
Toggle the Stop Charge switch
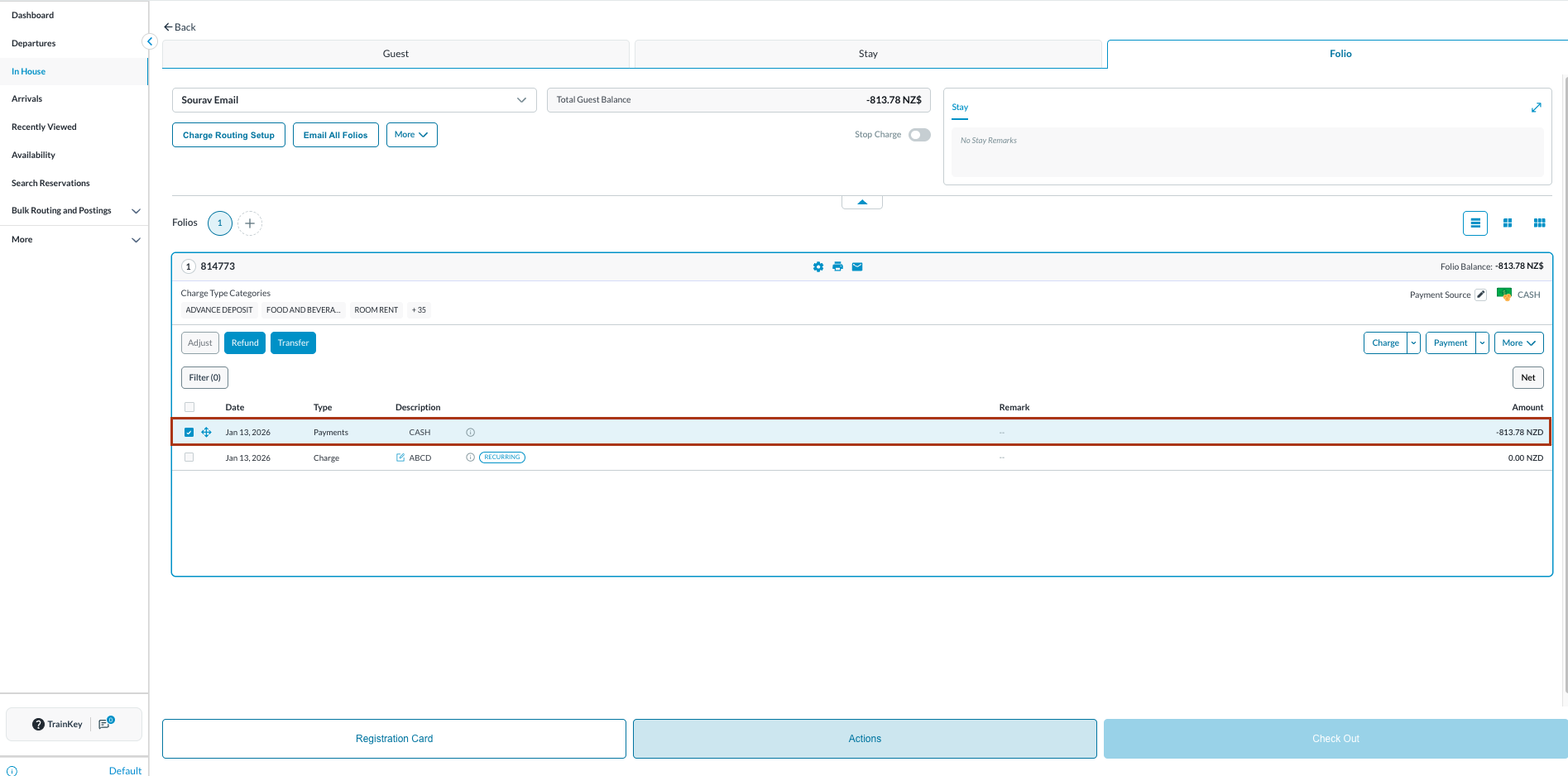(918, 135)
